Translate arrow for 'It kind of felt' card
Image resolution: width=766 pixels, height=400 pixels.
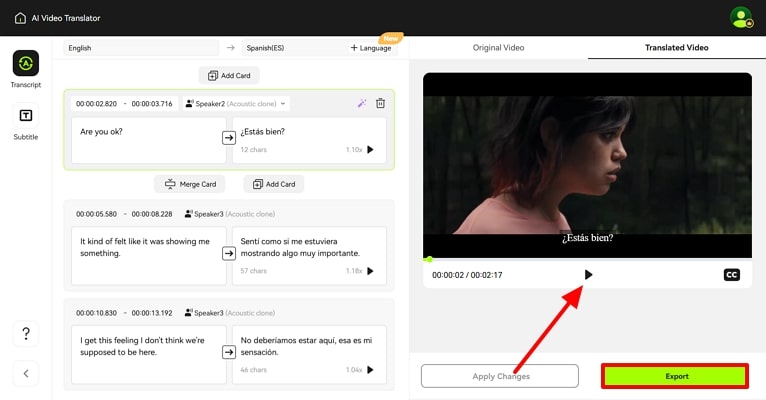229,253
